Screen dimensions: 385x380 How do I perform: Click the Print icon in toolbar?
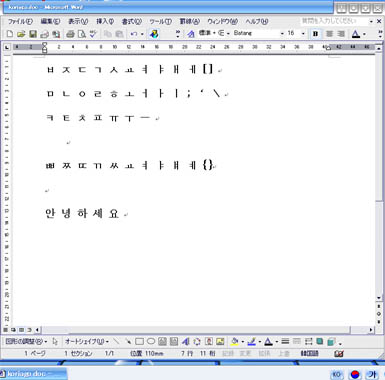pos(70,34)
